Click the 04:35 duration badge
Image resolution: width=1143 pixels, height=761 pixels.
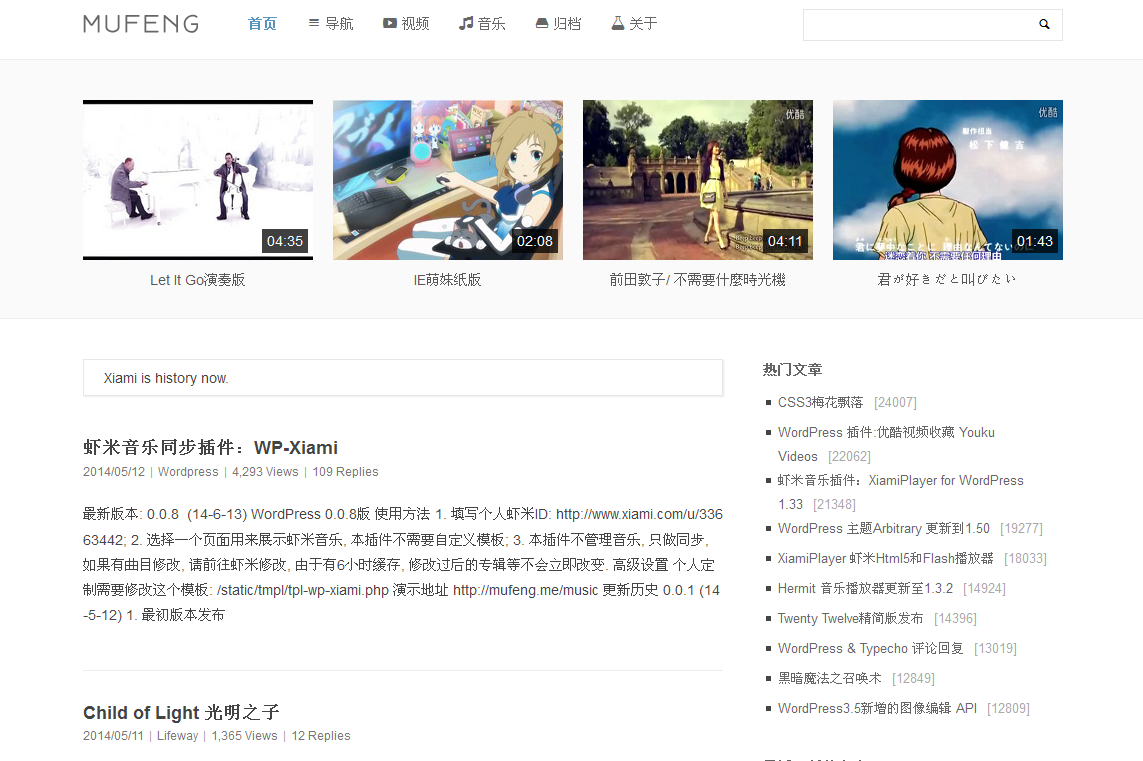[x=284, y=241]
